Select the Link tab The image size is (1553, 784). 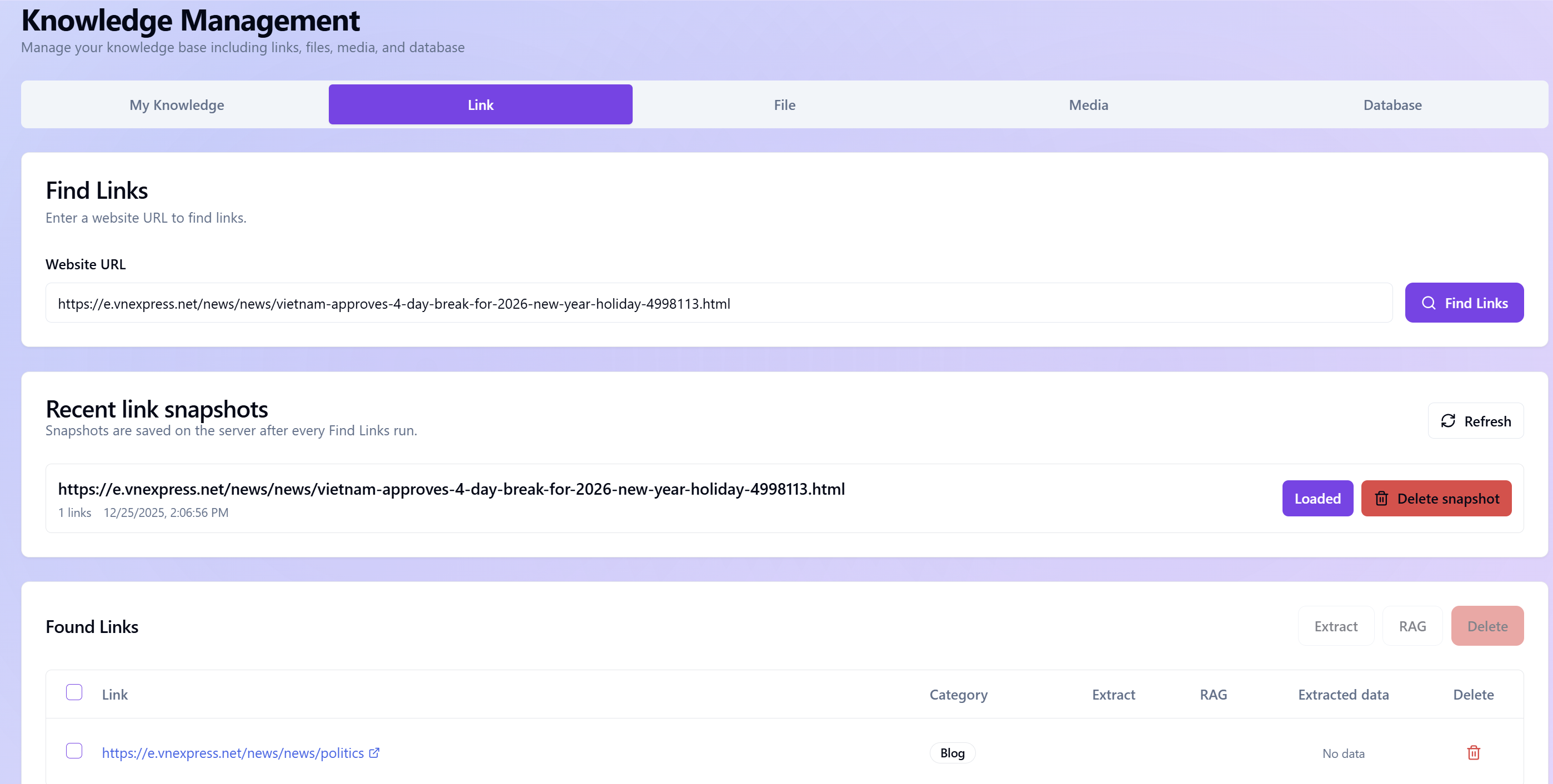pos(480,105)
